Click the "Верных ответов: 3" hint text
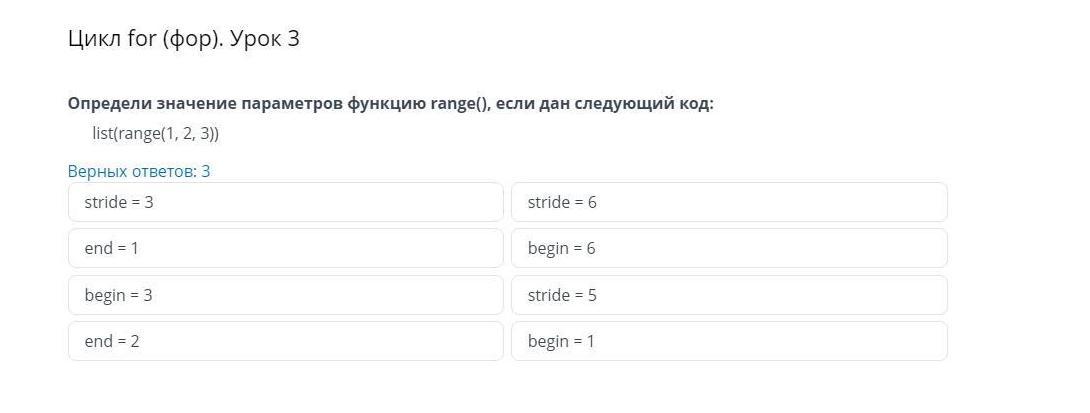The width and height of the screenshot is (1090, 413). coord(139,171)
